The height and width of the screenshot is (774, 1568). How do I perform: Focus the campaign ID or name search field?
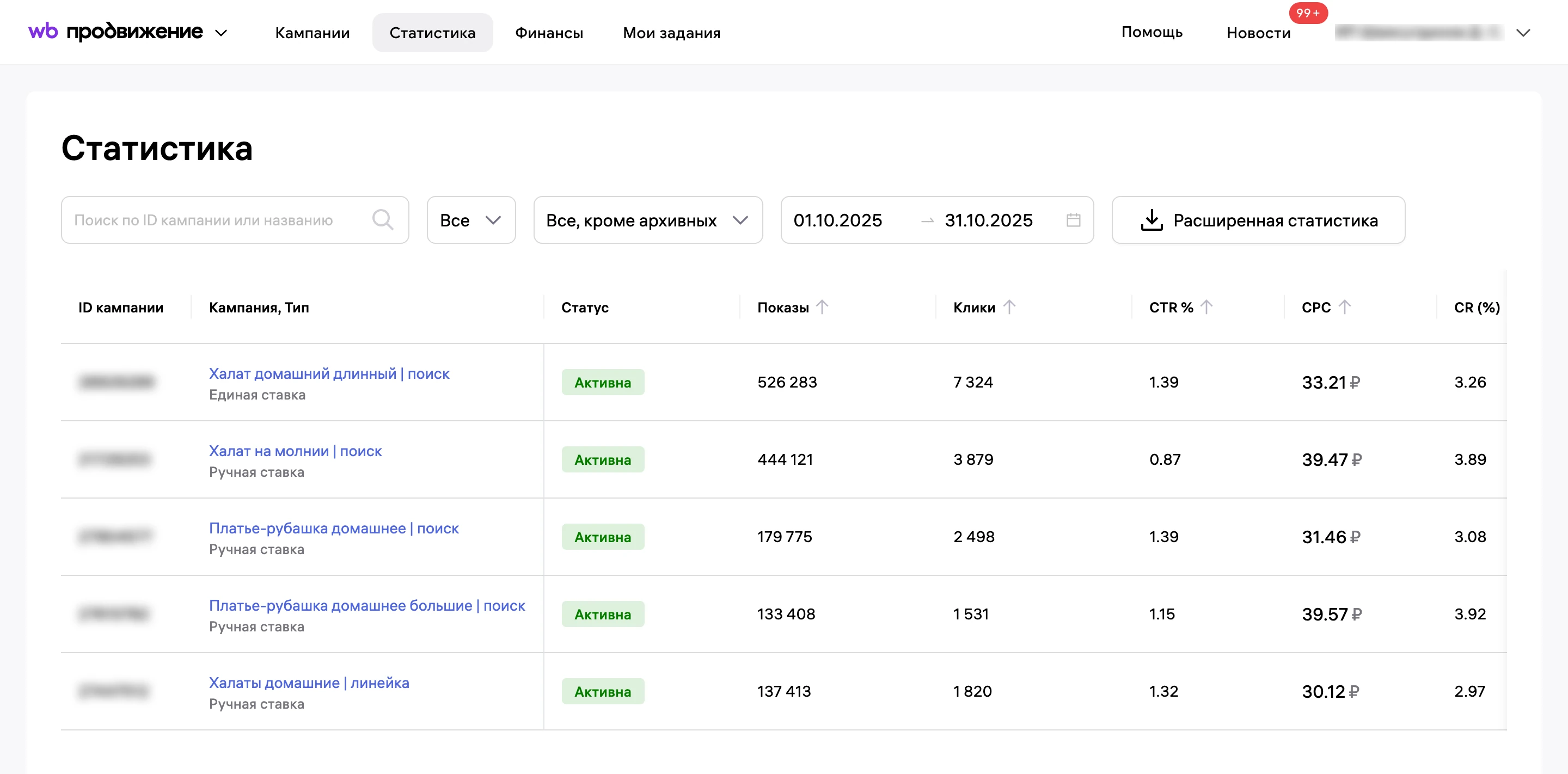(x=235, y=220)
